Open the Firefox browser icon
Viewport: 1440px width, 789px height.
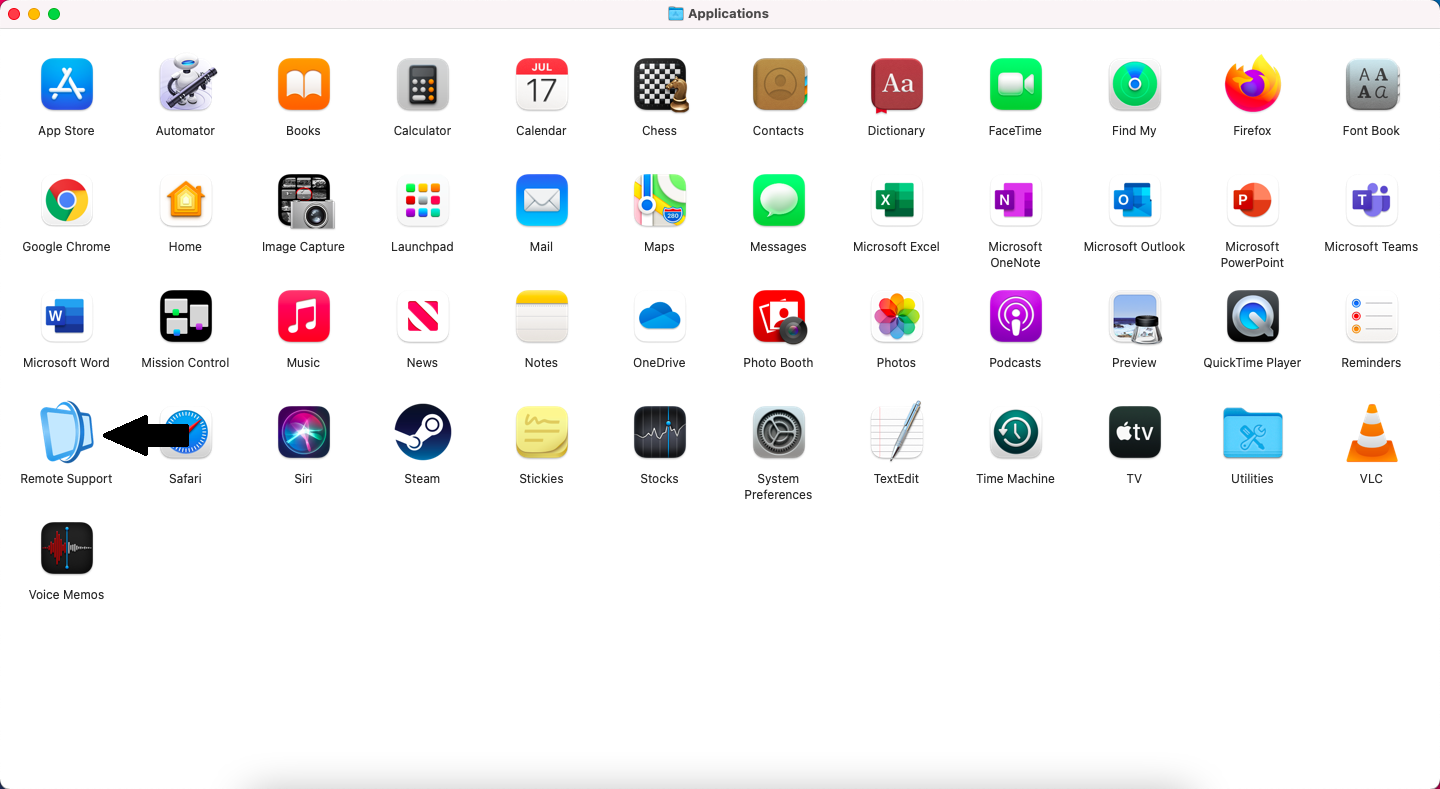(x=1252, y=84)
